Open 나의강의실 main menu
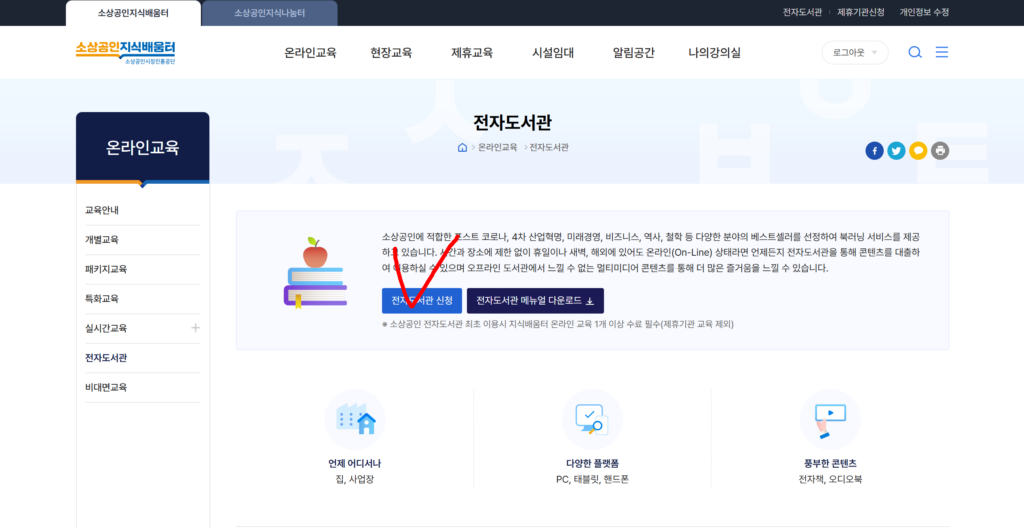Viewport: 1024px width, 528px height. click(x=714, y=53)
